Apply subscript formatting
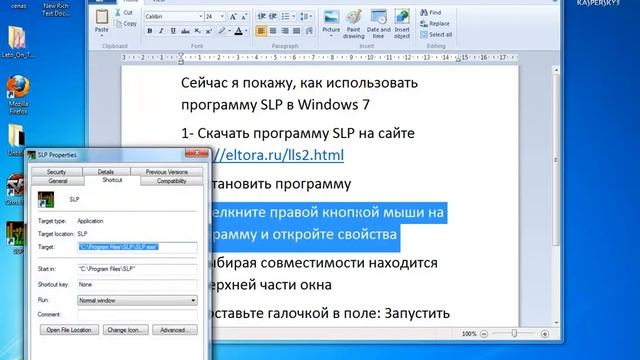The height and width of the screenshot is (360, 640). point(197,31)
